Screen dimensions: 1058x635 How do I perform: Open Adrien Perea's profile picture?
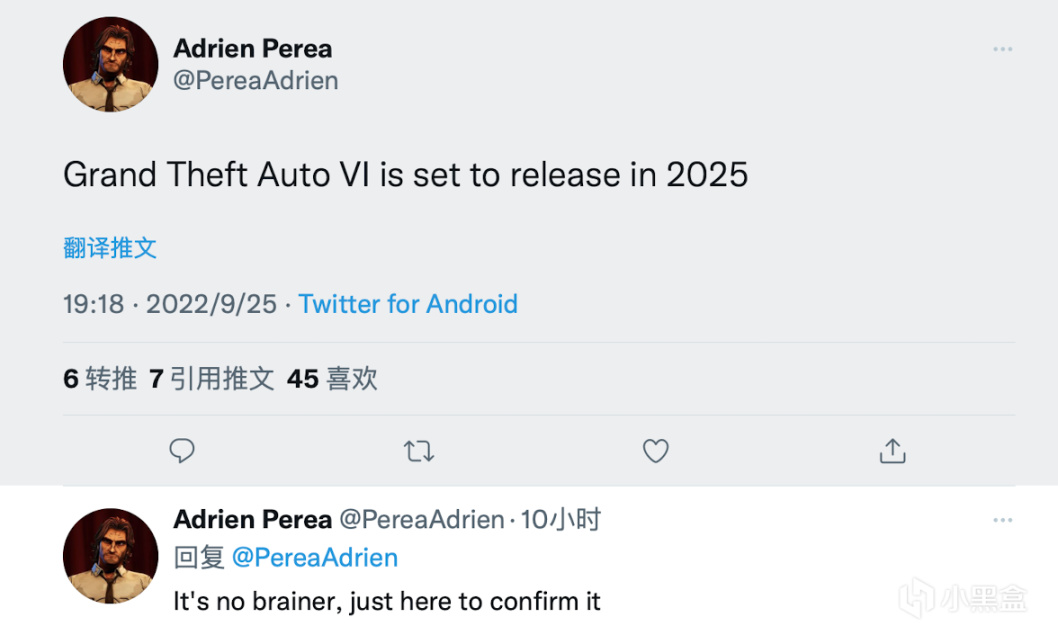[x=110, y=63]
